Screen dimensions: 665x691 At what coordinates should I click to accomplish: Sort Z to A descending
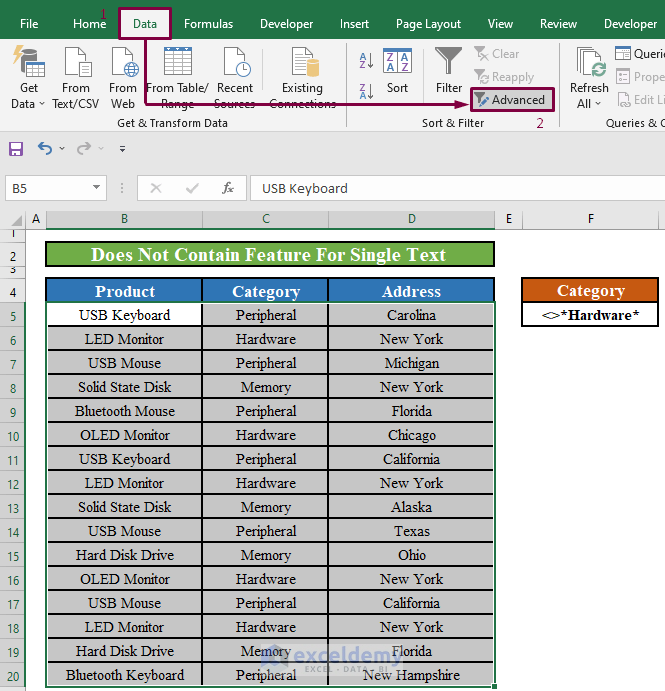click(x=366, y=91)
